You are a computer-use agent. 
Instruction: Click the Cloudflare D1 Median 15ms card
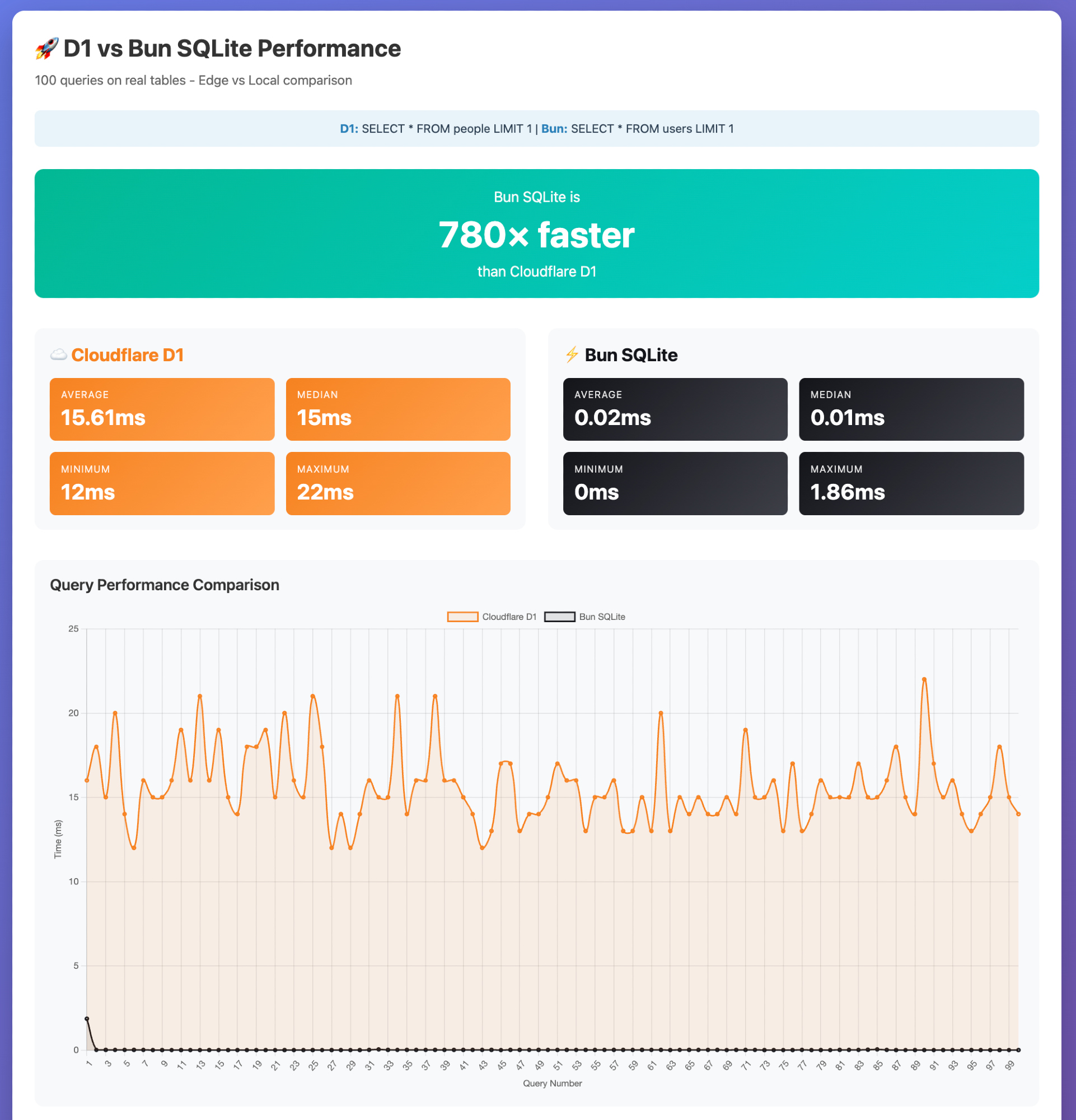[x=397, y=409]
